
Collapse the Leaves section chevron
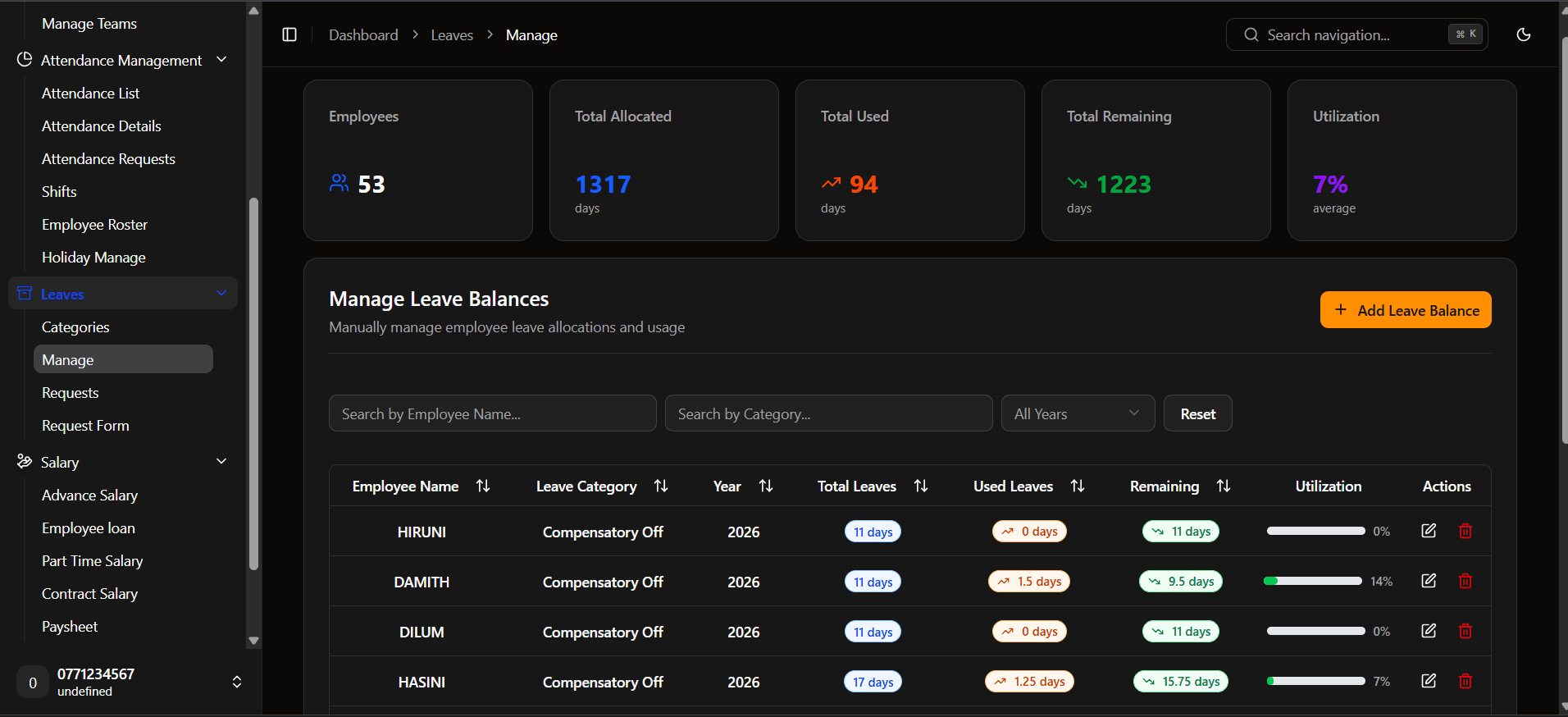221,294
